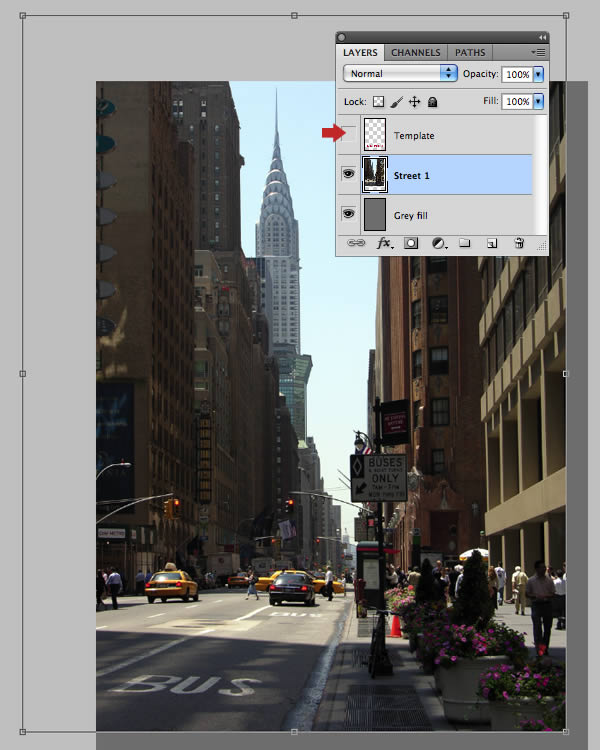Add a layer mask
Image resolution: width=600 pixels, height=750 pixels.
click(x=411, y=243)
